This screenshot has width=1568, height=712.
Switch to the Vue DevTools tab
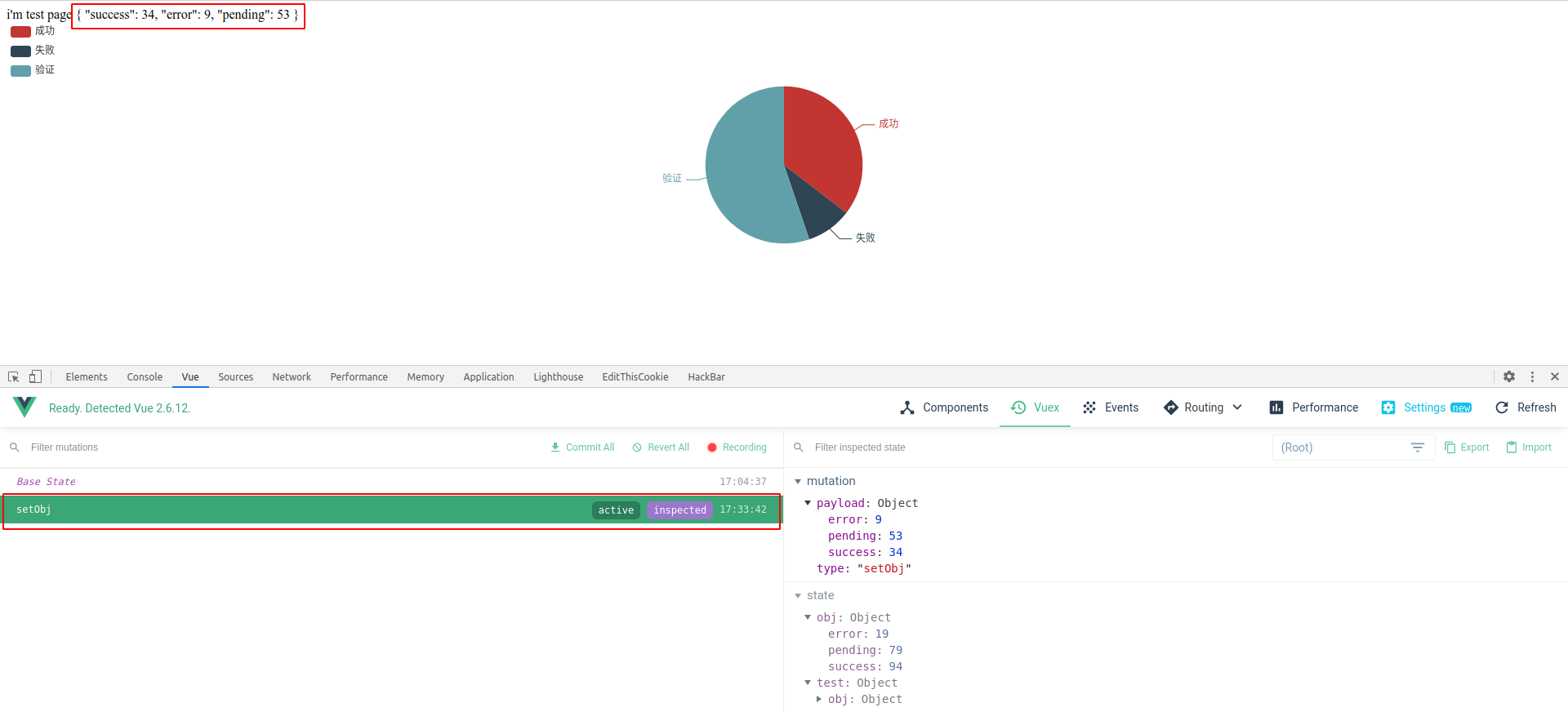tap(190, 376)
